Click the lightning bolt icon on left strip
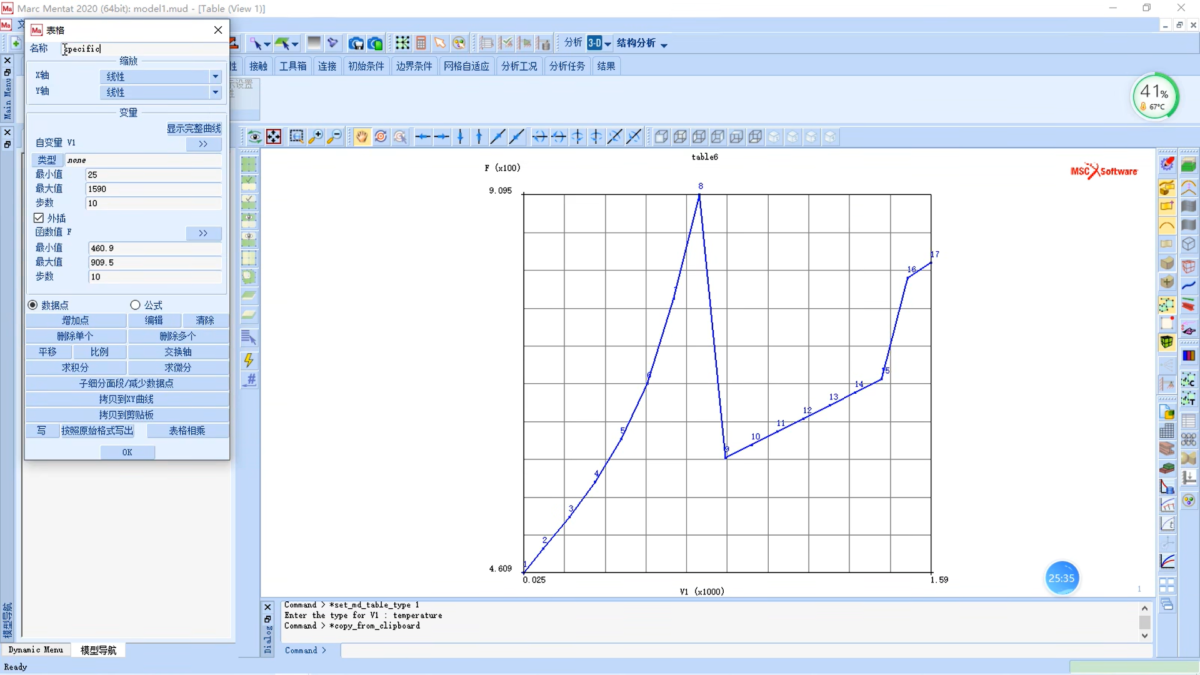Viewport: 1200px width, 675px height. tap(249, 360)
